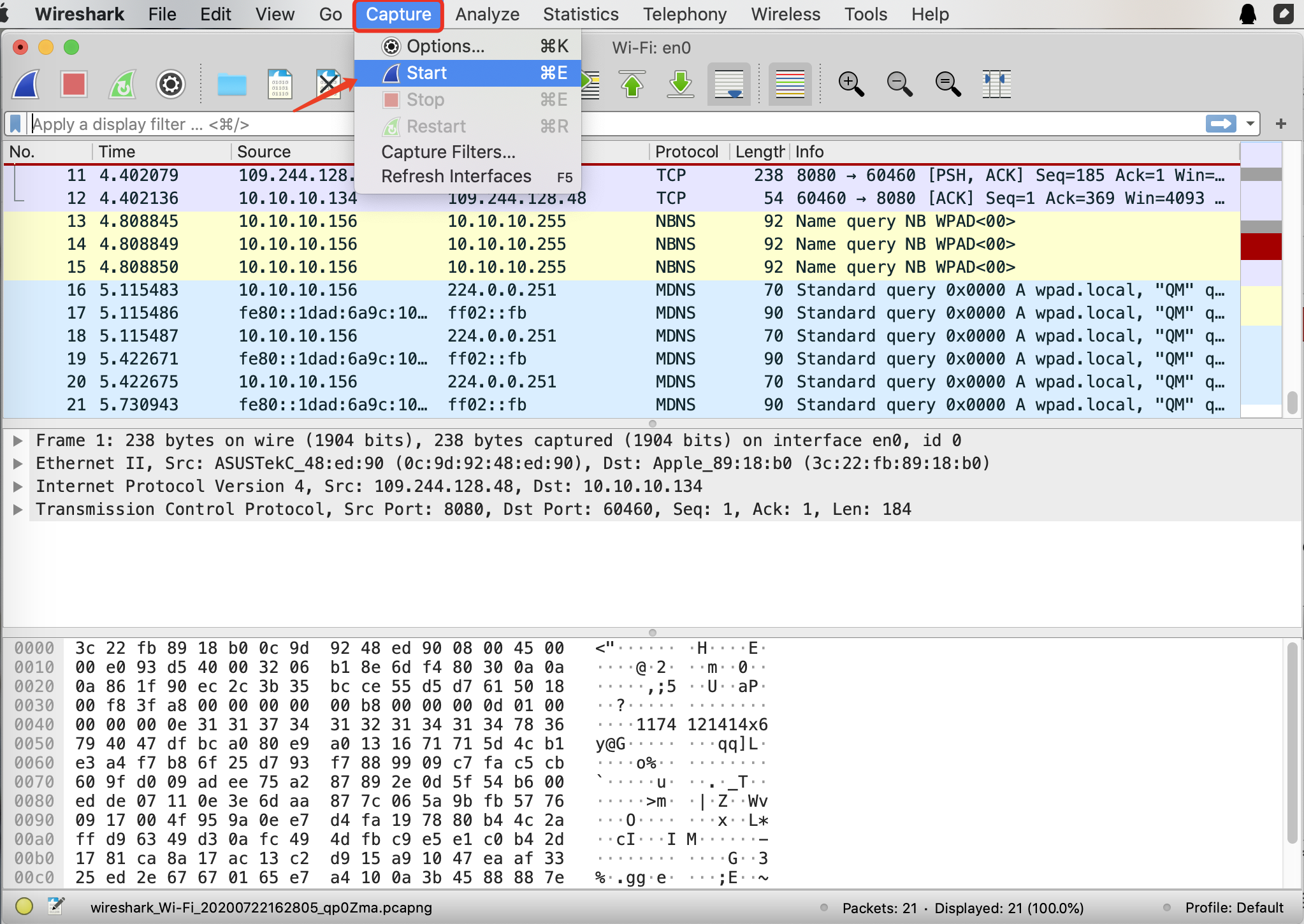This screenshot has width=1304, height=924.
Task: Jump to the last packet with green down arrow
Action: (x=680, y=84)
